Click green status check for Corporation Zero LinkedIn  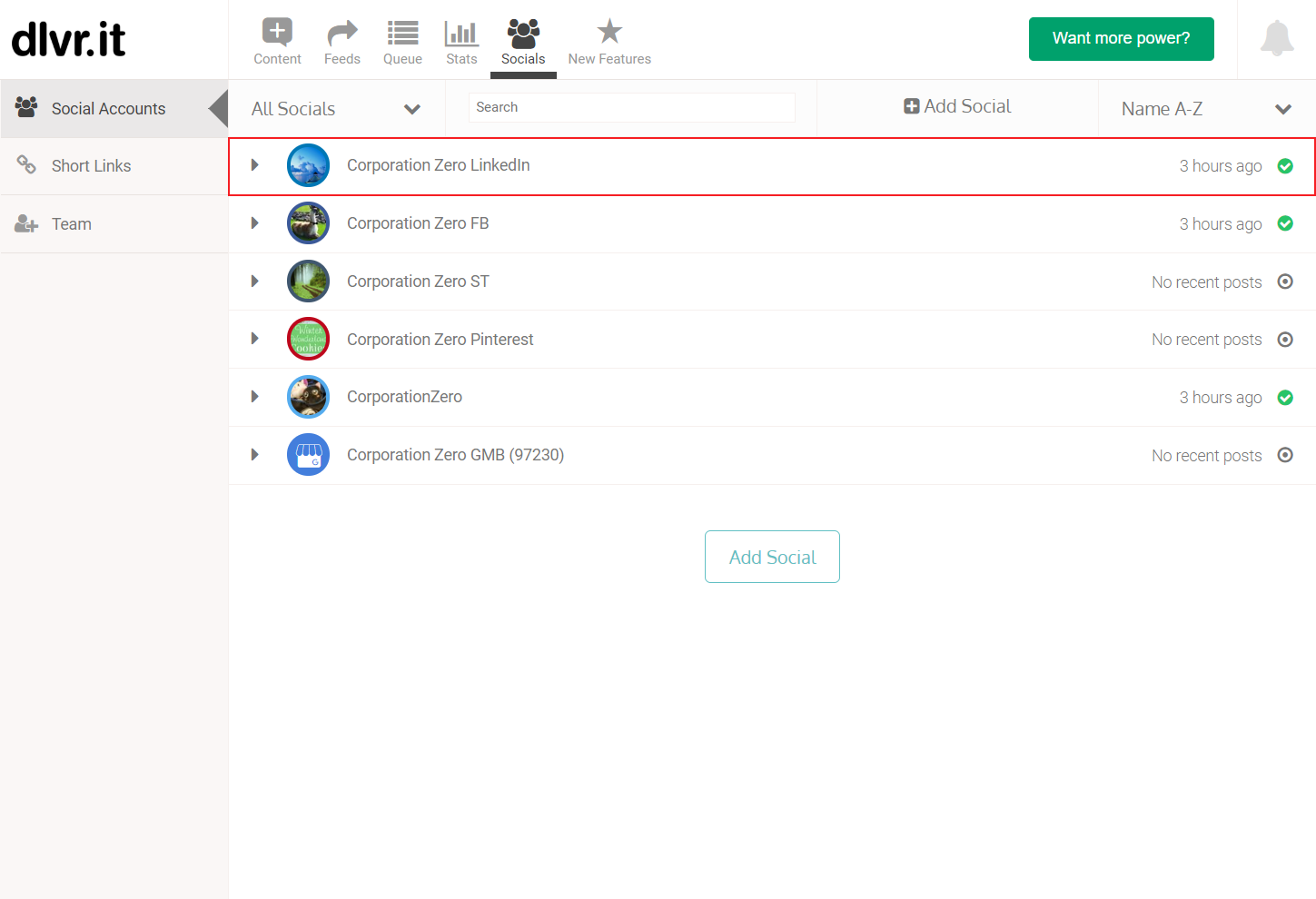(x=1285, y=166)
